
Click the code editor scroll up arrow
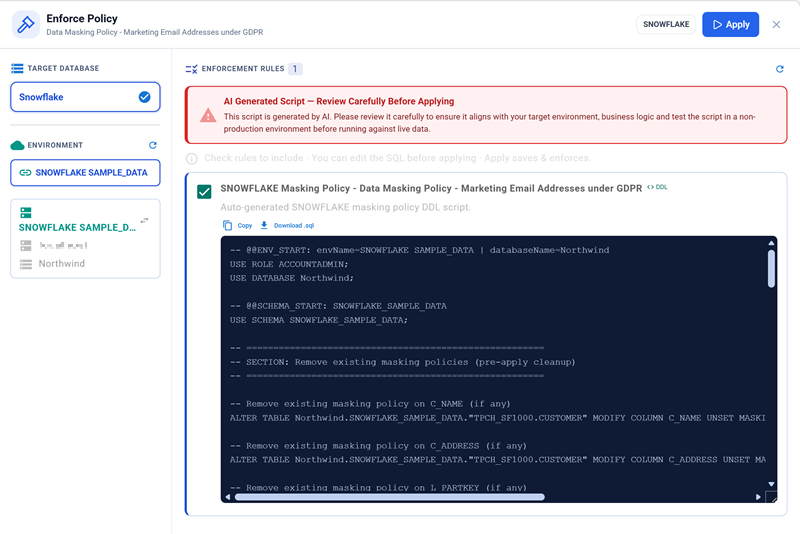pos(771,243)
